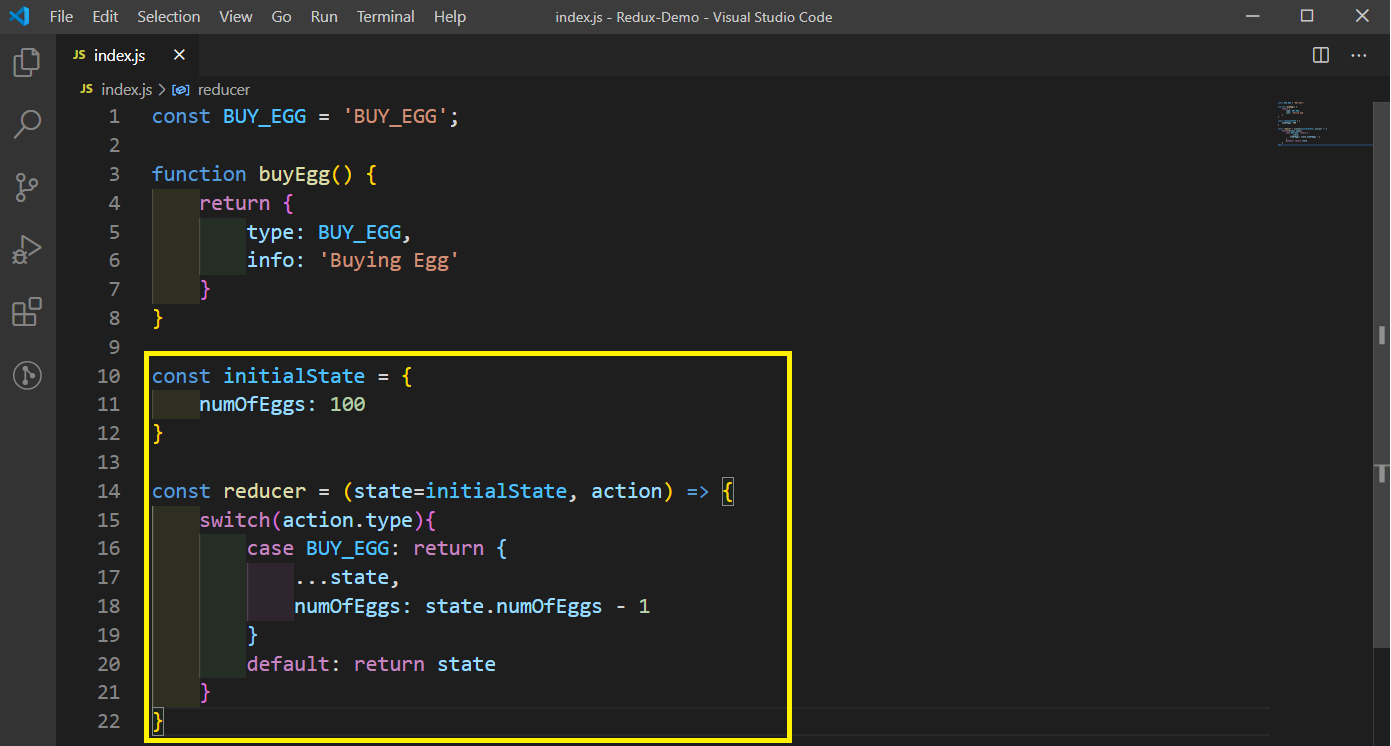
Task: Open the Git graph icon in activity bar
Action: [27, 376]
